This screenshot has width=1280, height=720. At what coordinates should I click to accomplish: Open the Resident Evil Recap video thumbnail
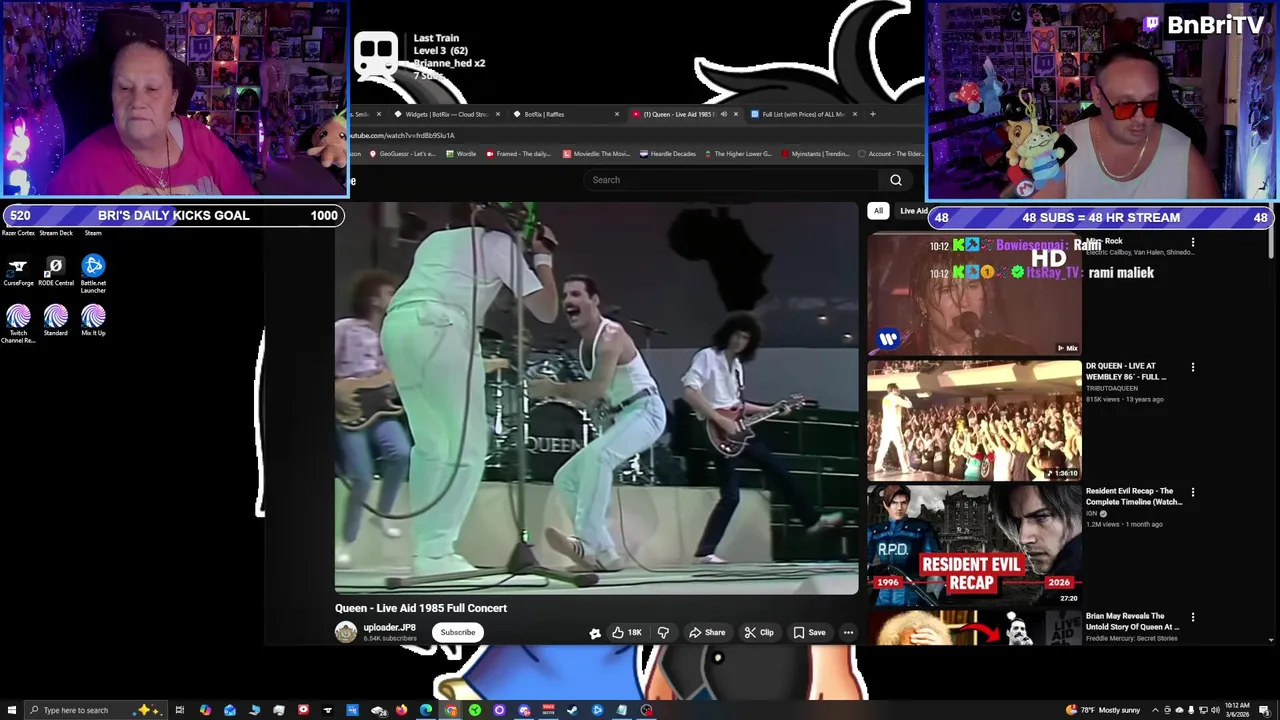pos(974,545)
